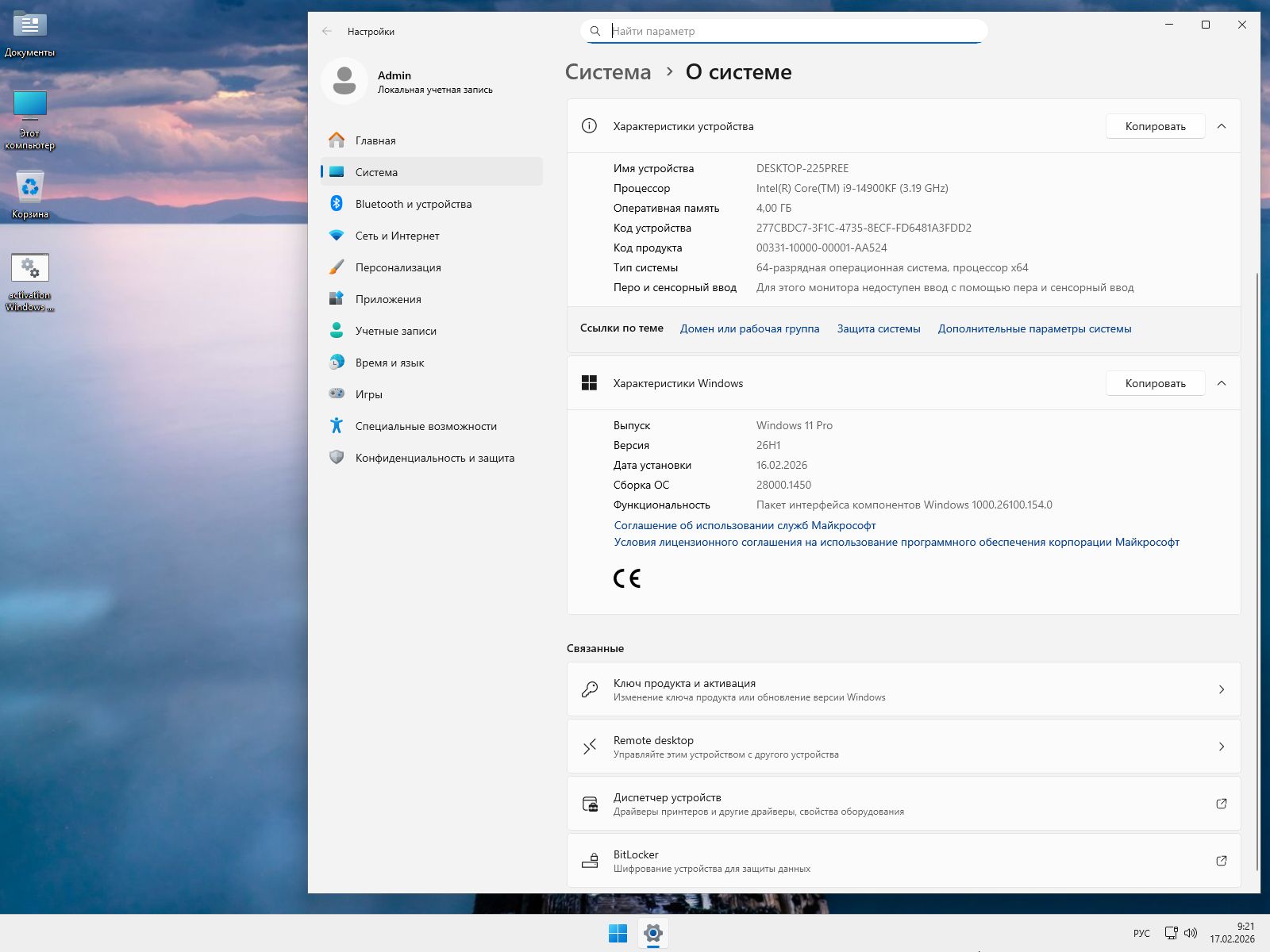The width and height of the screenshot is (1270, 952).
Task: Select the Сеть и Интернет Wi-Fi icon
Action: pyautogui.click(x=337, y=236)
